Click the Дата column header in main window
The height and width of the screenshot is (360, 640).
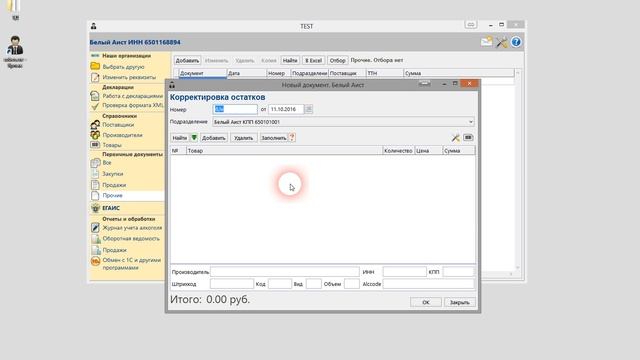[x=247, y=73]
